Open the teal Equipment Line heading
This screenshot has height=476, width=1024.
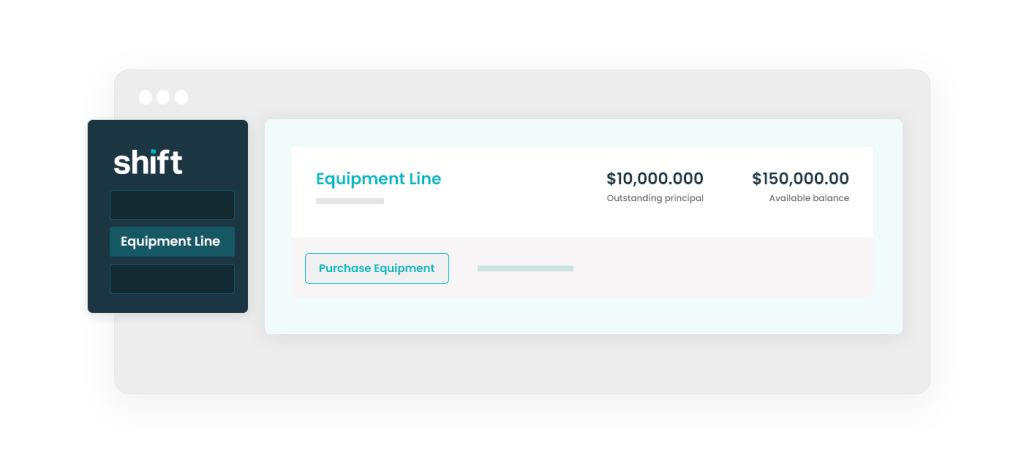click(378, 179)
